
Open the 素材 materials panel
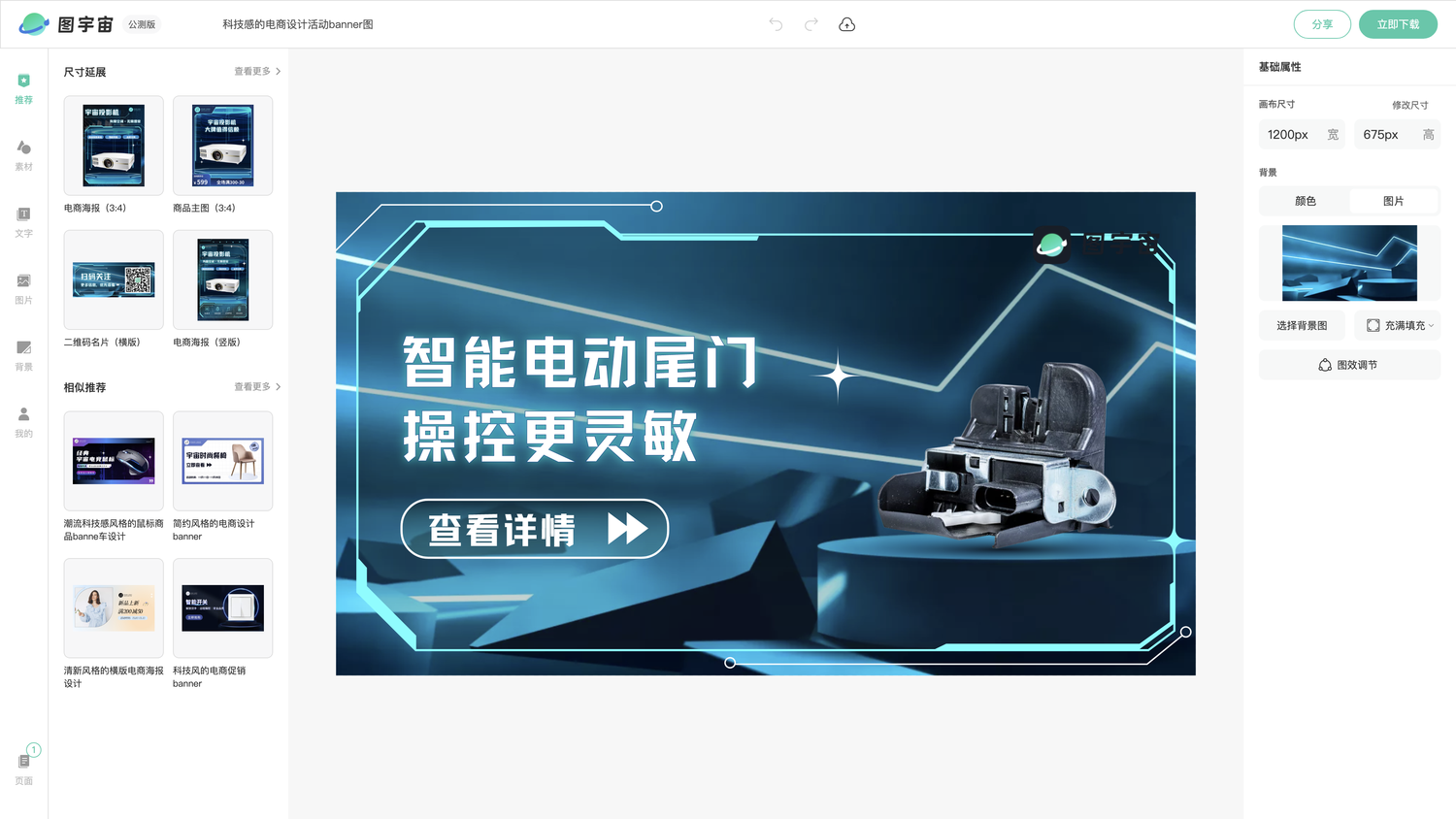tap(23, 155)
